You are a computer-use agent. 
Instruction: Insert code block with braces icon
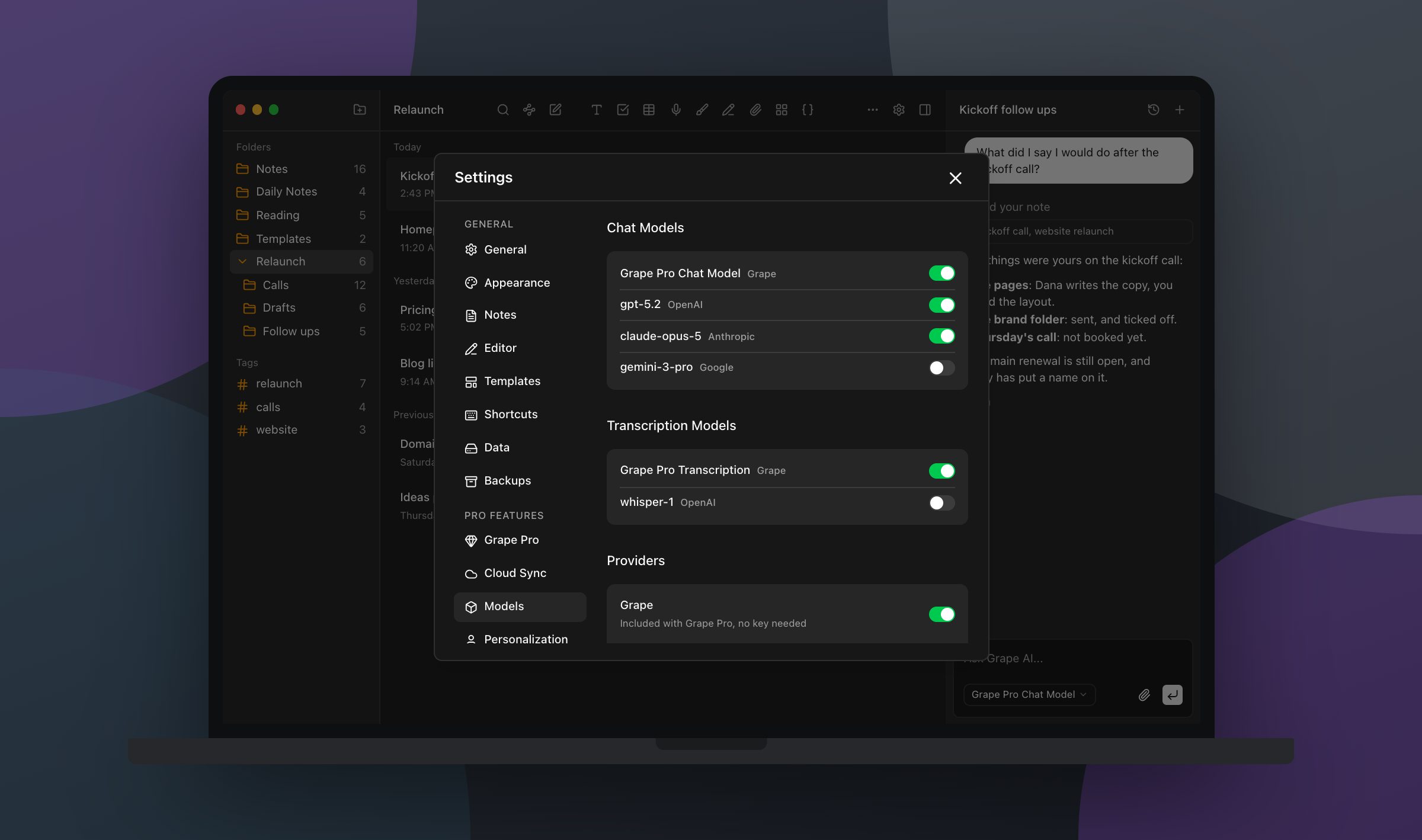tap(808, 110)
